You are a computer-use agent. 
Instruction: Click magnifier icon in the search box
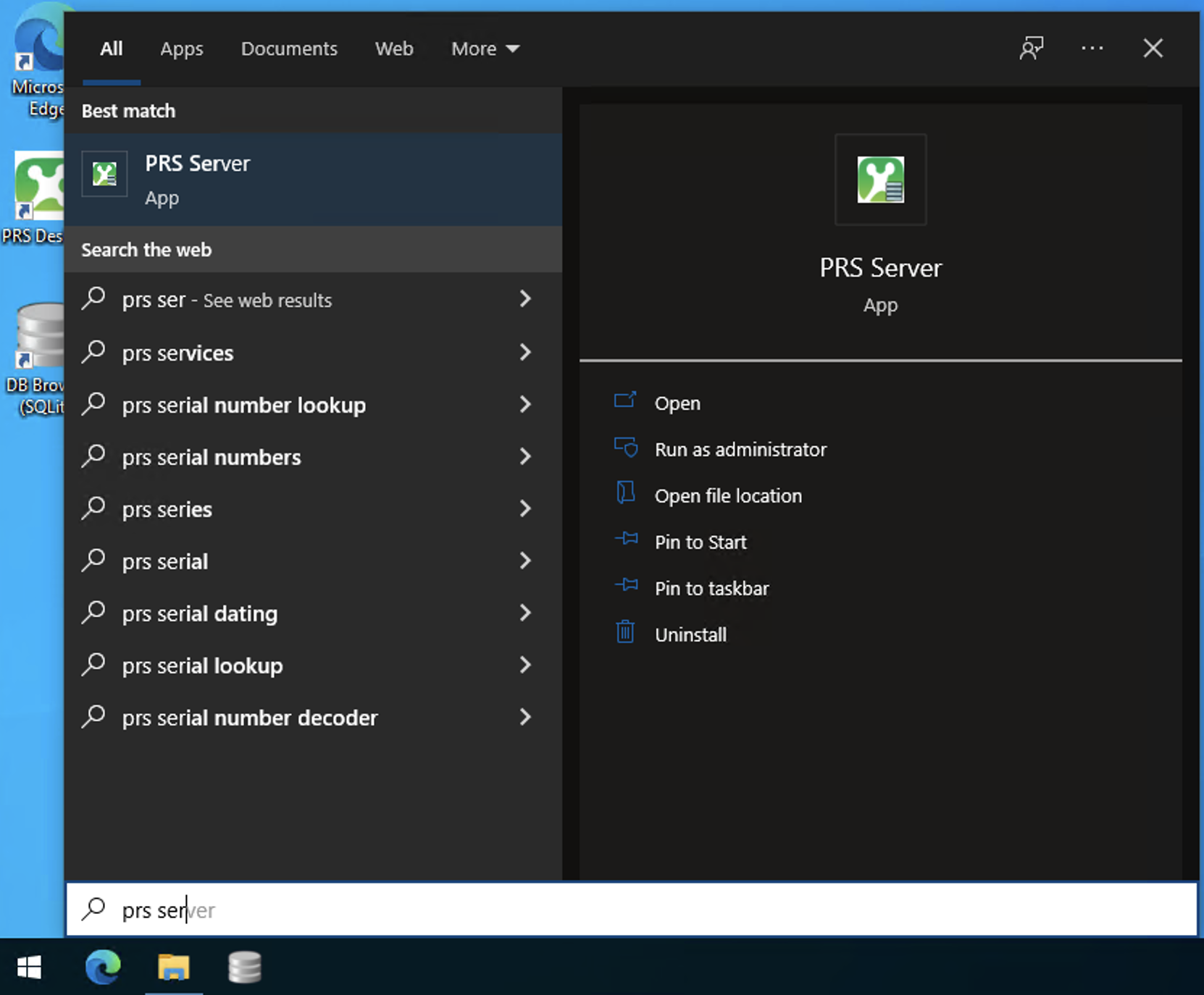click(94, 909)
